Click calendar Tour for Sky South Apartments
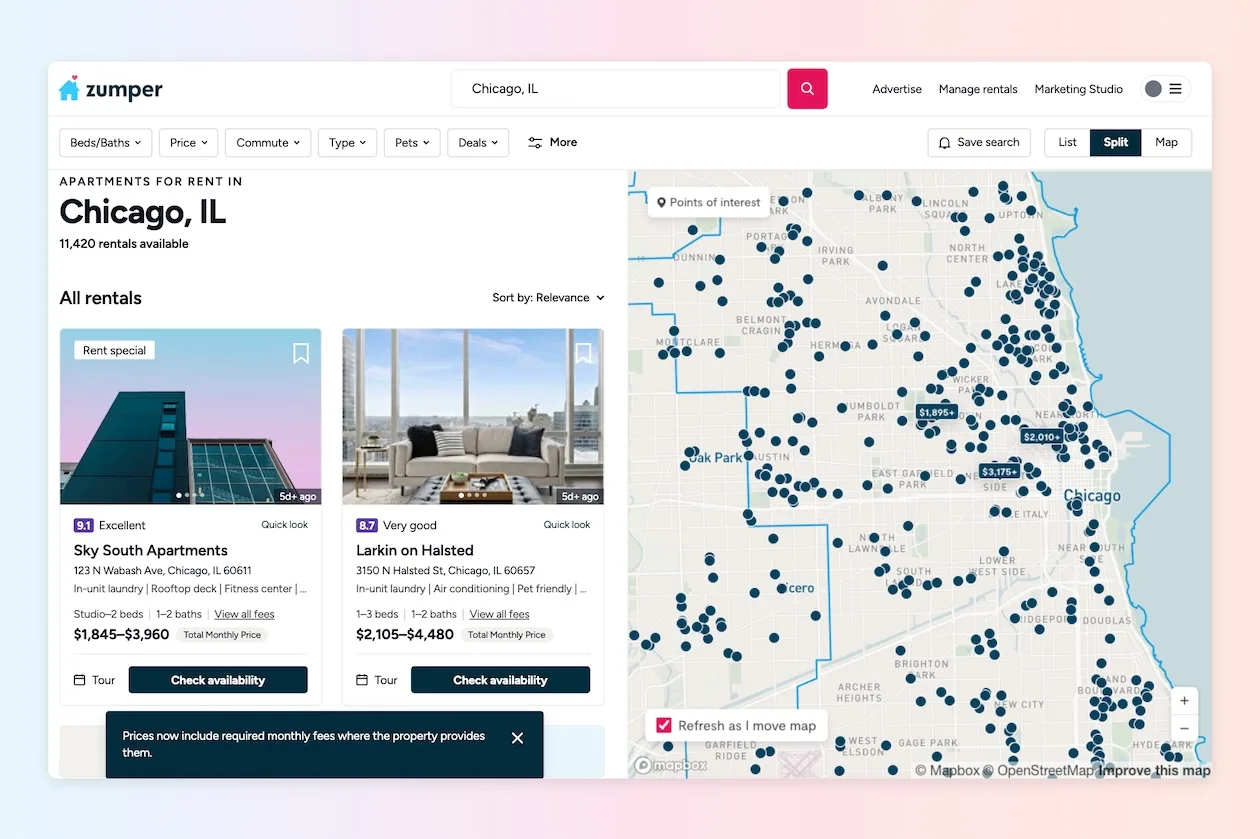1260x839 pixels. [95, 680]
